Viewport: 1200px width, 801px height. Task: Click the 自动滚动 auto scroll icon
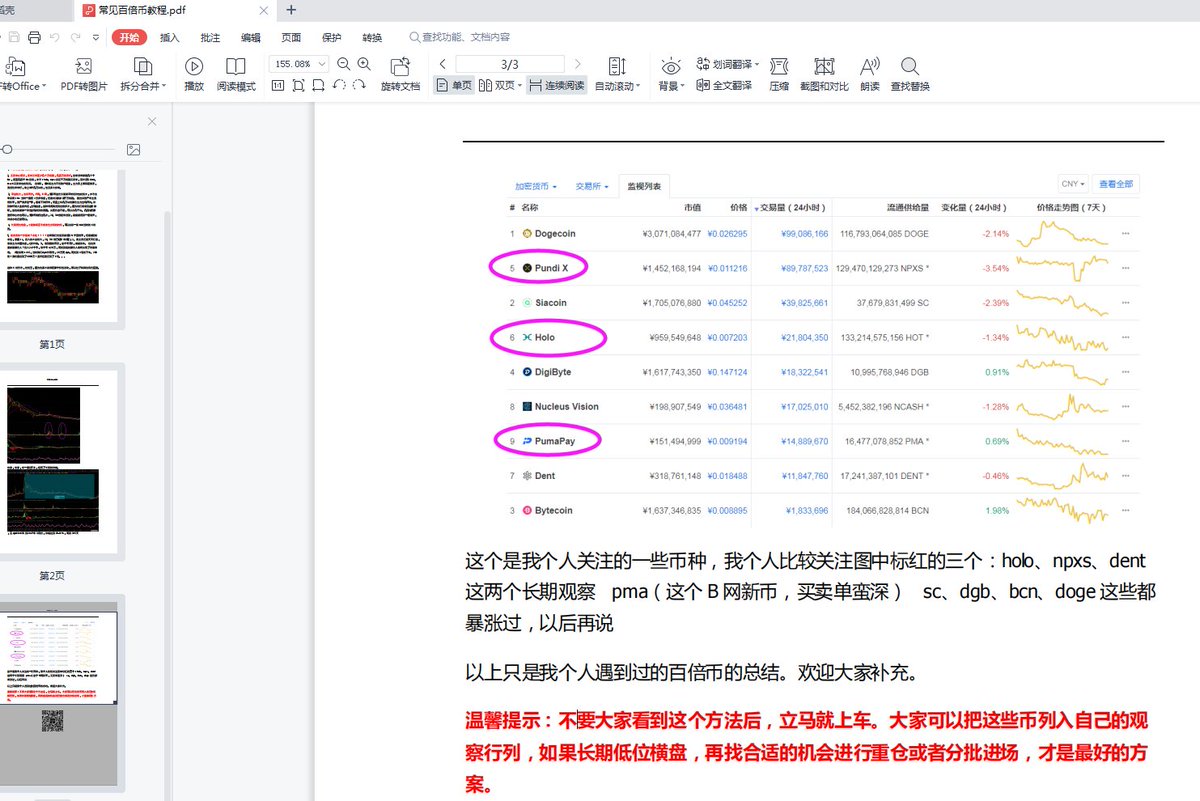click(x=616, y=66)
